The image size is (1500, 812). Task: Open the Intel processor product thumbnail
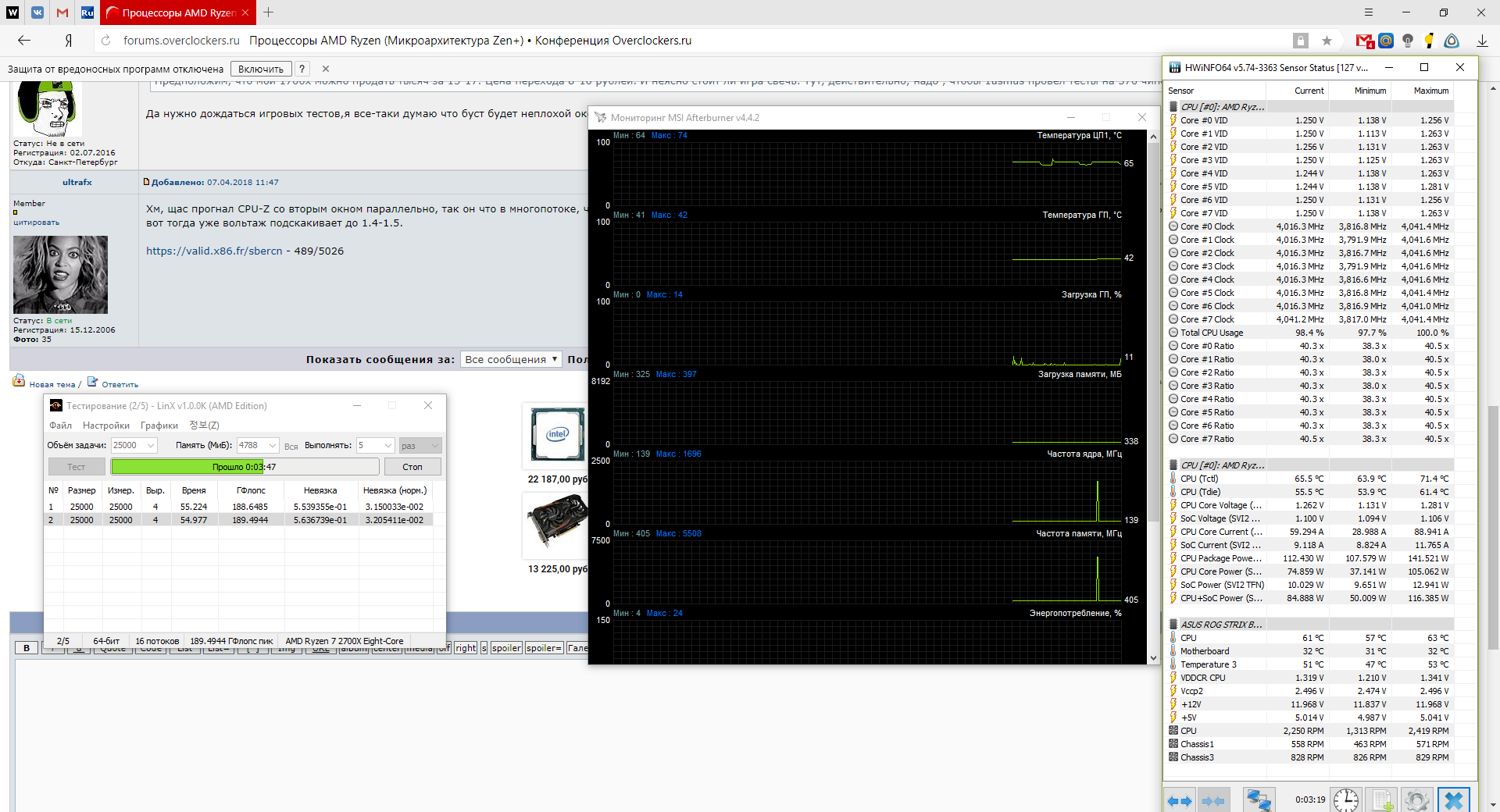[x=557, y=434]
